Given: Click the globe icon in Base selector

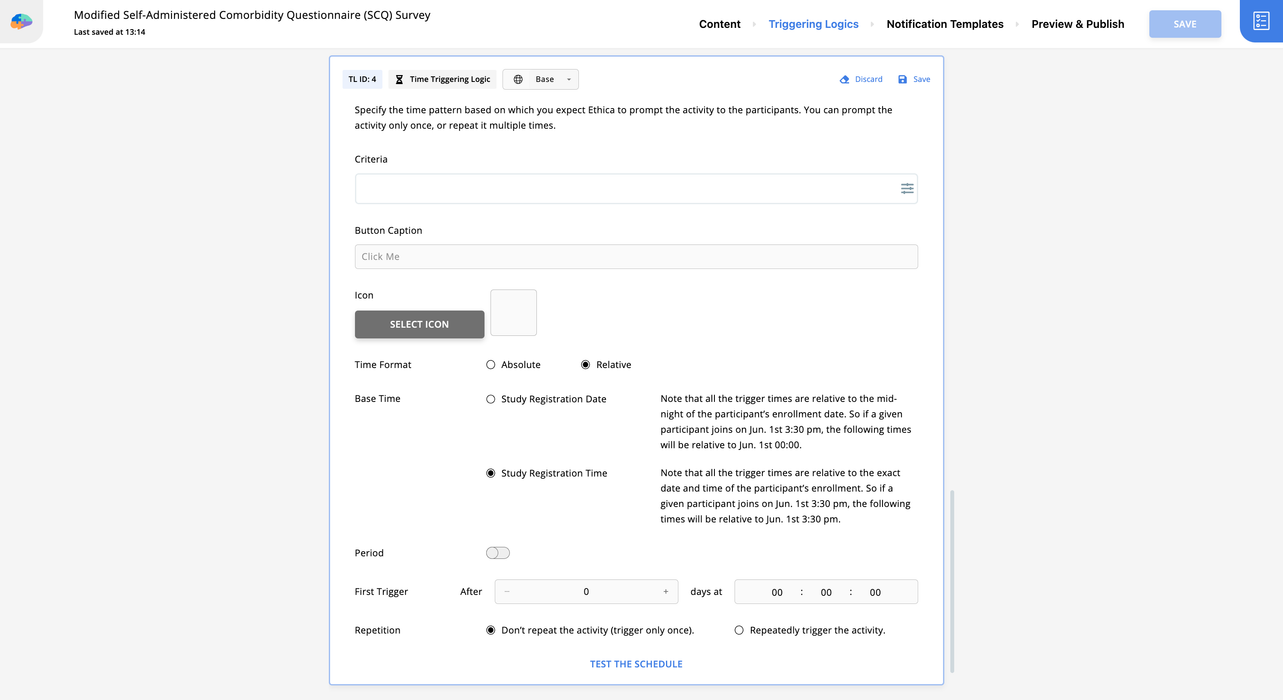Looking at the screenshot, I should (x=518, y=80).
